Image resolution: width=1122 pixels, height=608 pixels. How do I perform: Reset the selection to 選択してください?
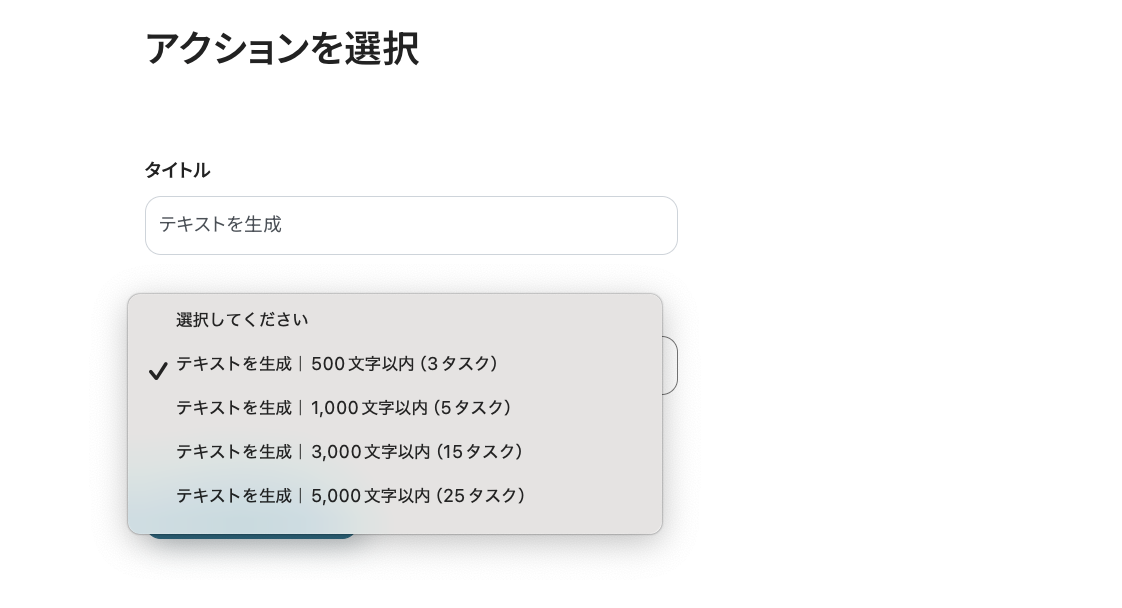(242, 320)
